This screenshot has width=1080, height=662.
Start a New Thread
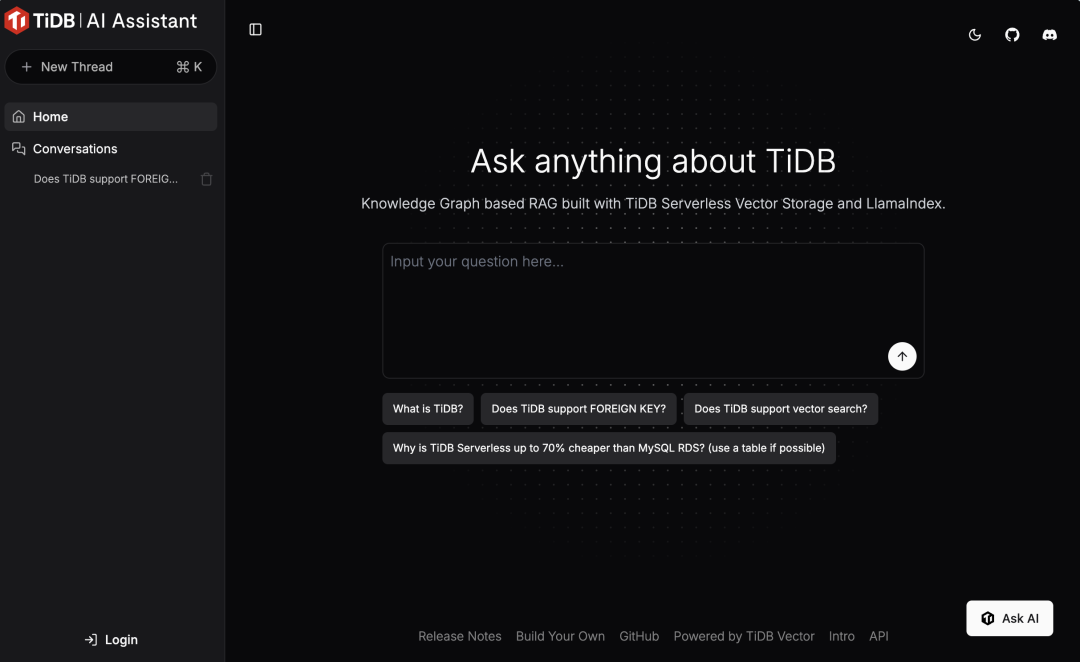111,67
